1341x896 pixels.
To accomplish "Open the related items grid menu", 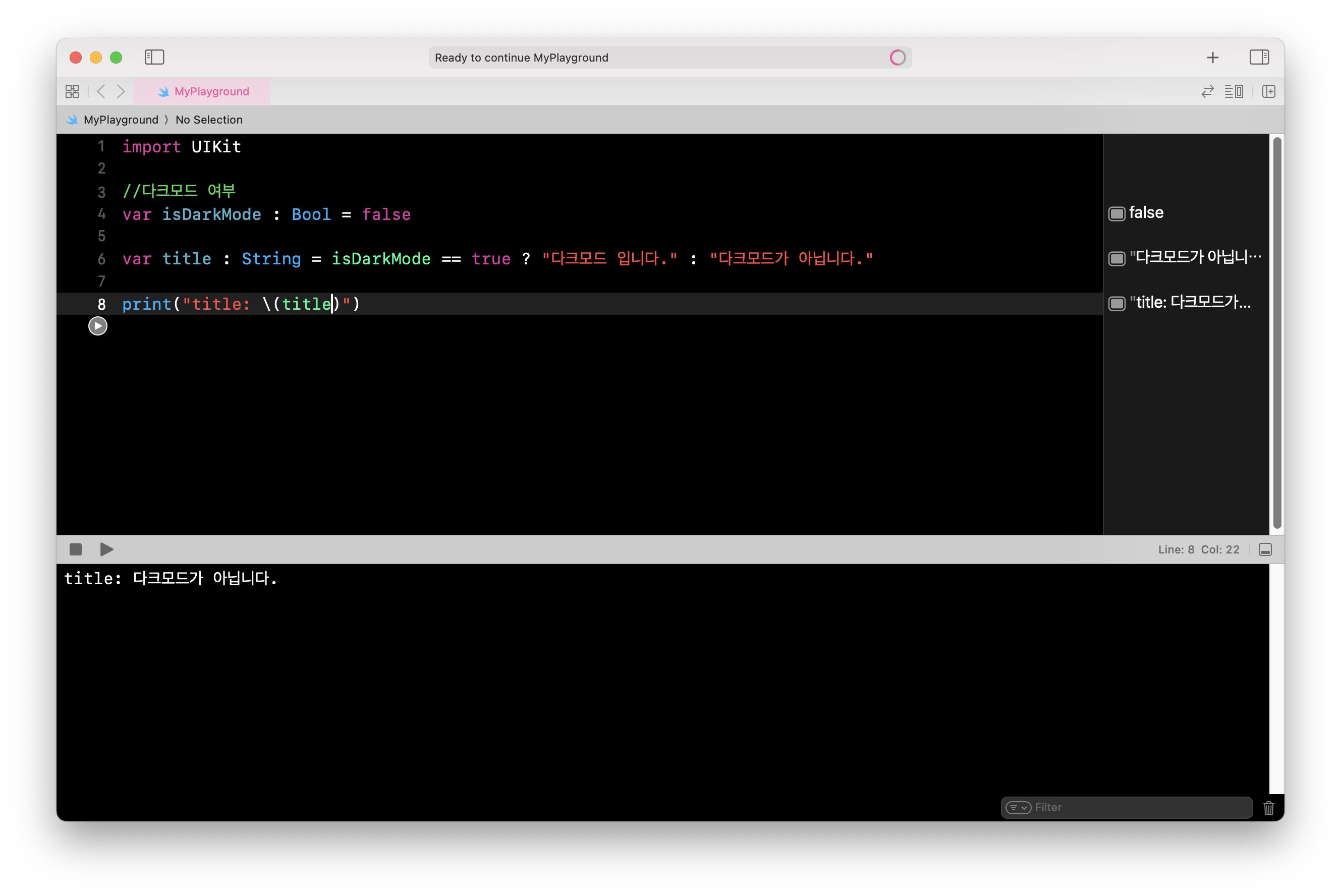I will click(72, 91).
